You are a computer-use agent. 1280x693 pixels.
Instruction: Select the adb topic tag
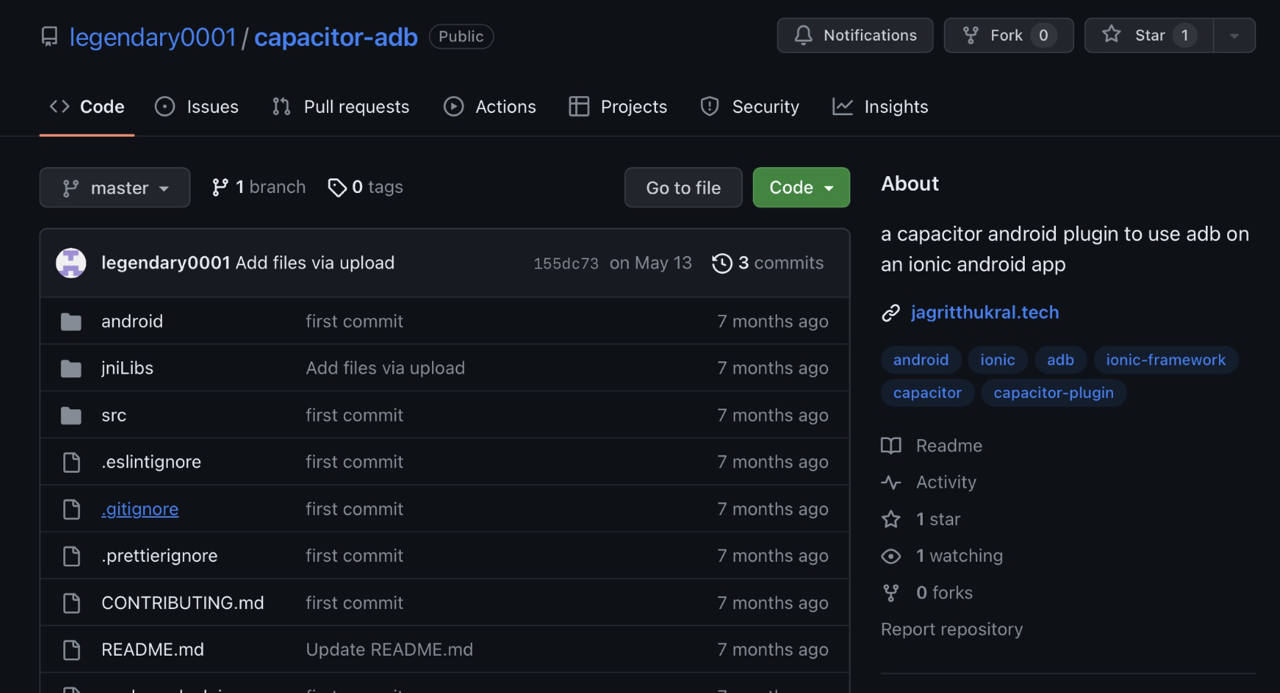(x=1061, y=360)
